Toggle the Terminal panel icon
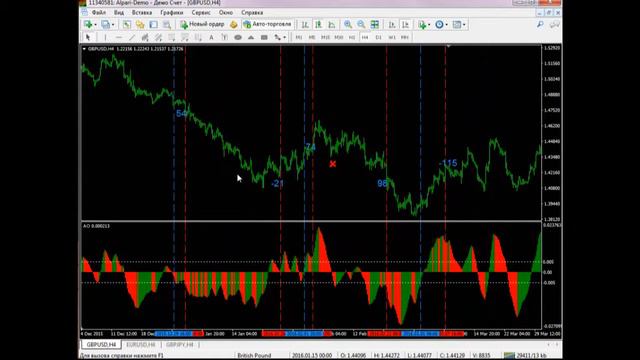The width and height of the screenshot is (640, 360). click(167, 24)
